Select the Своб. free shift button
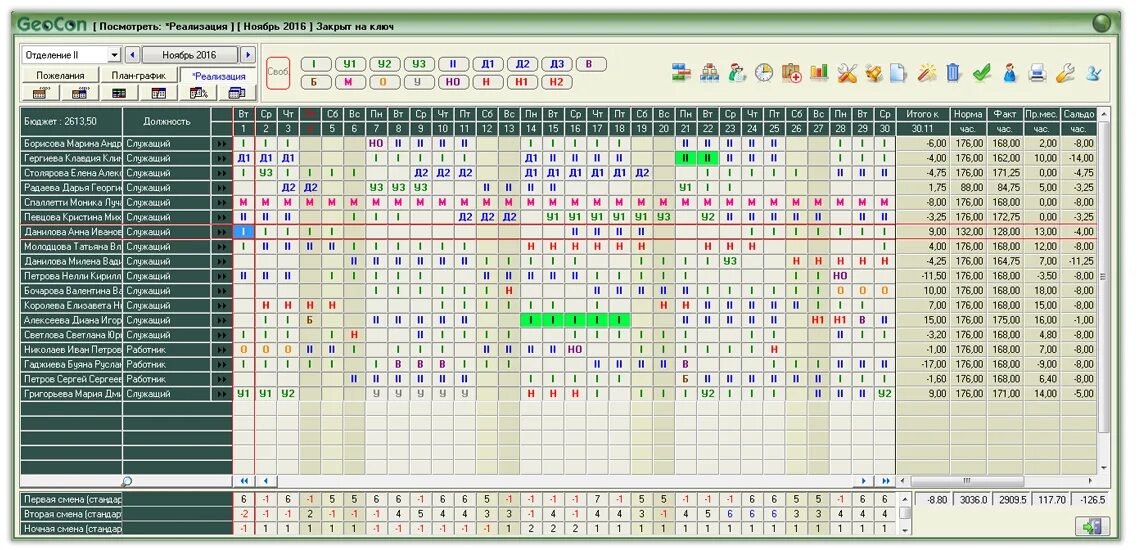This screenshot has height=550, width=1140. (278, 73)
